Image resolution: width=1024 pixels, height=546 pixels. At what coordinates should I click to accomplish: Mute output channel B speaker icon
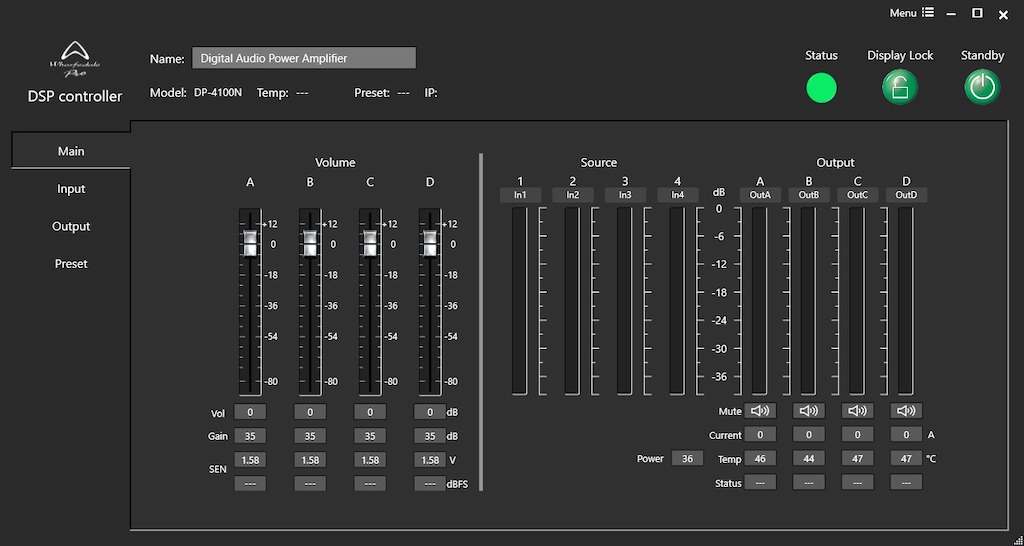point(809,411)
